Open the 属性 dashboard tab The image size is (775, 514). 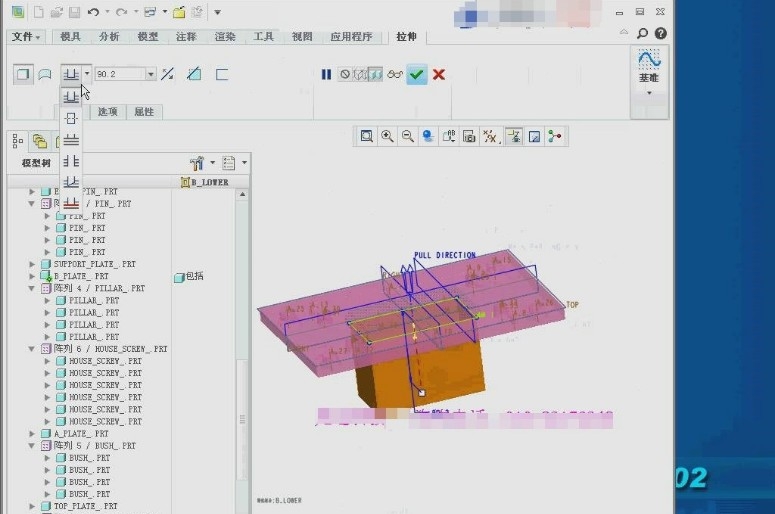[144, 112]
